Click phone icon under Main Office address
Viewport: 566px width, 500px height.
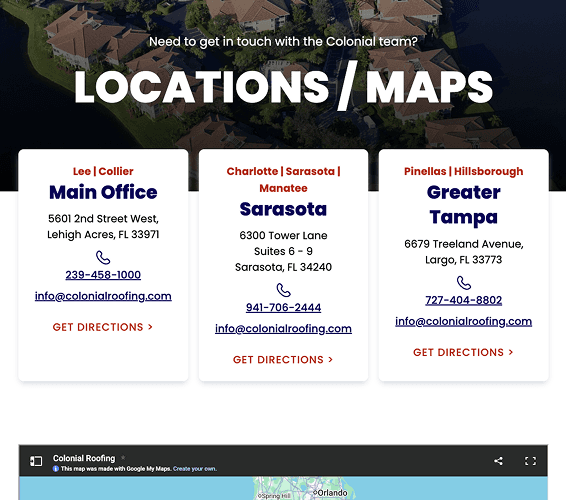103,258
